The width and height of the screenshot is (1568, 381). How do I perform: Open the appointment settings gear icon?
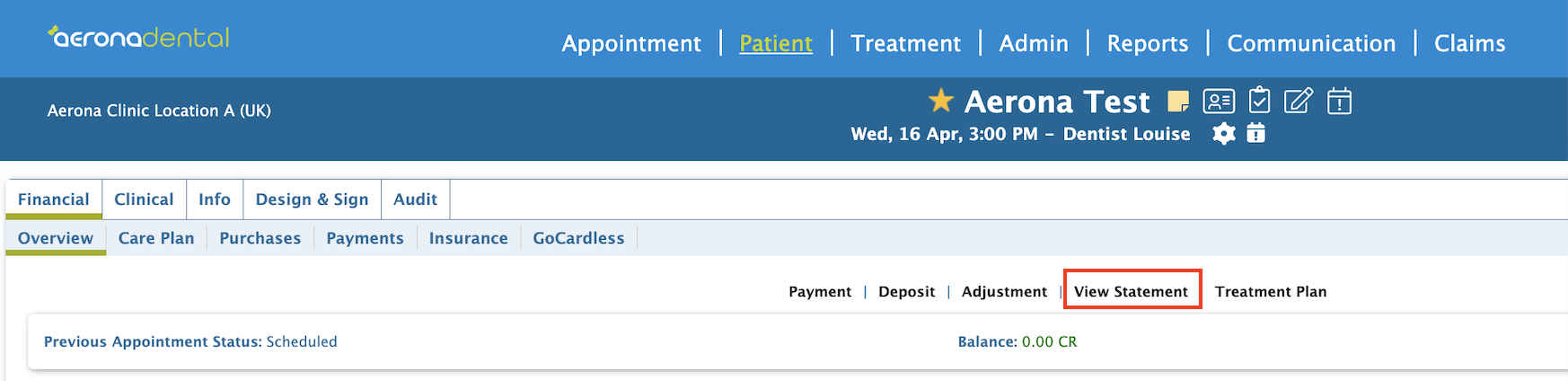point(1224,134)
